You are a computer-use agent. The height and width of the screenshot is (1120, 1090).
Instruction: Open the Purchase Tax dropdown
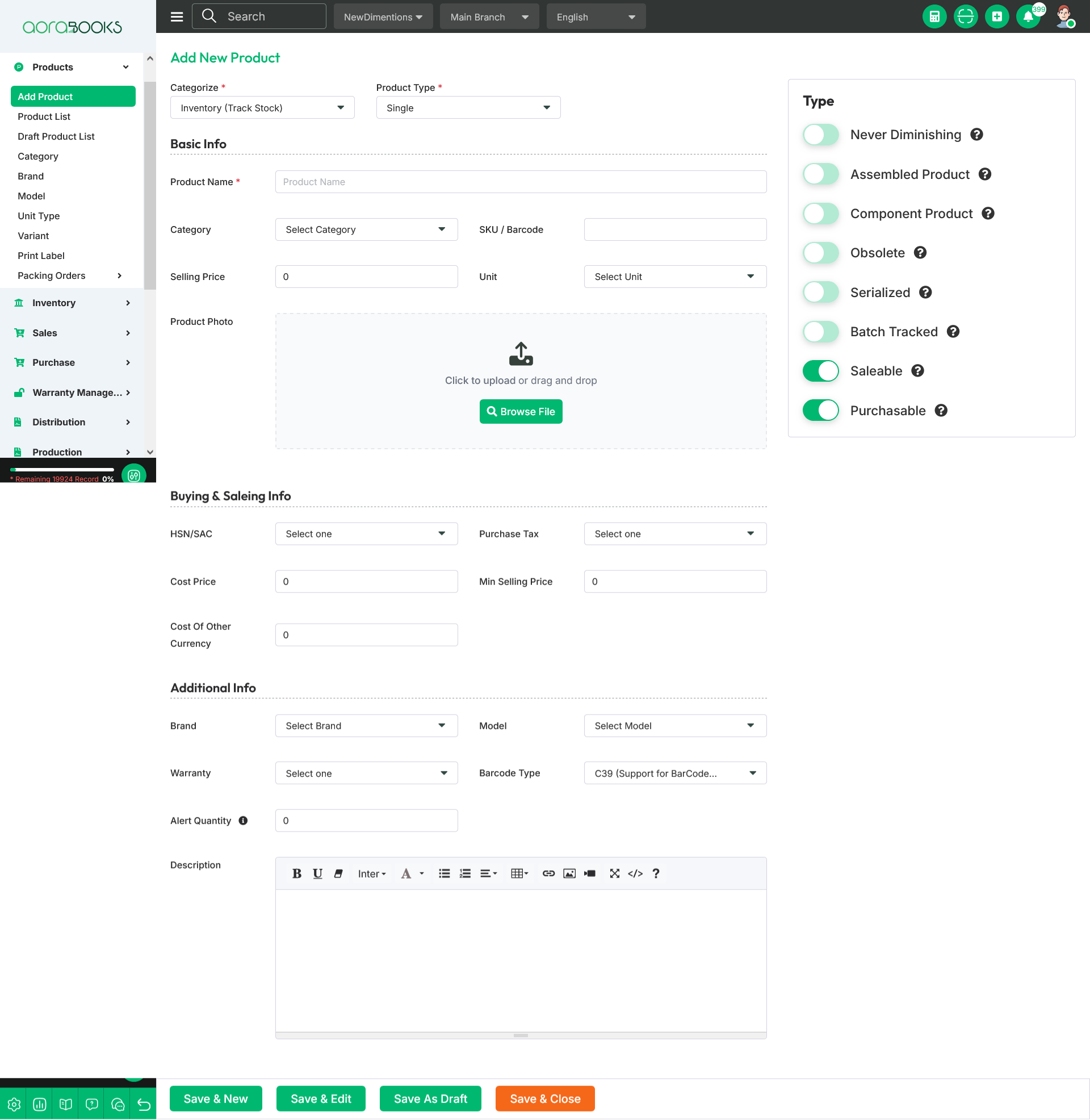675,534
